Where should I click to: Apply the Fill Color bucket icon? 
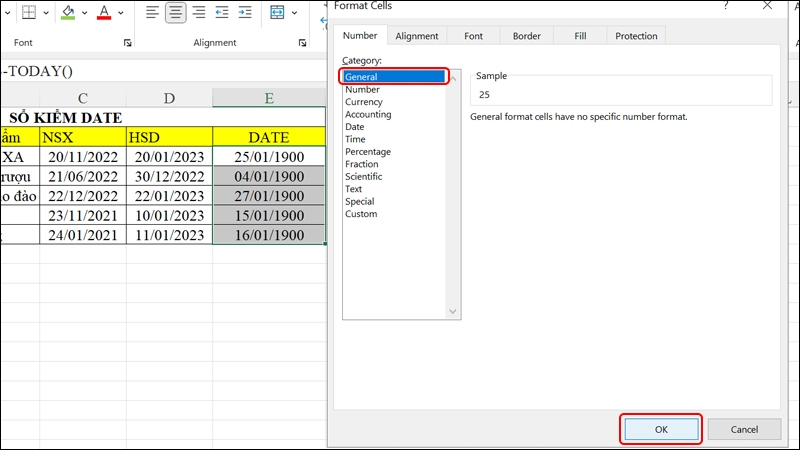68,12
